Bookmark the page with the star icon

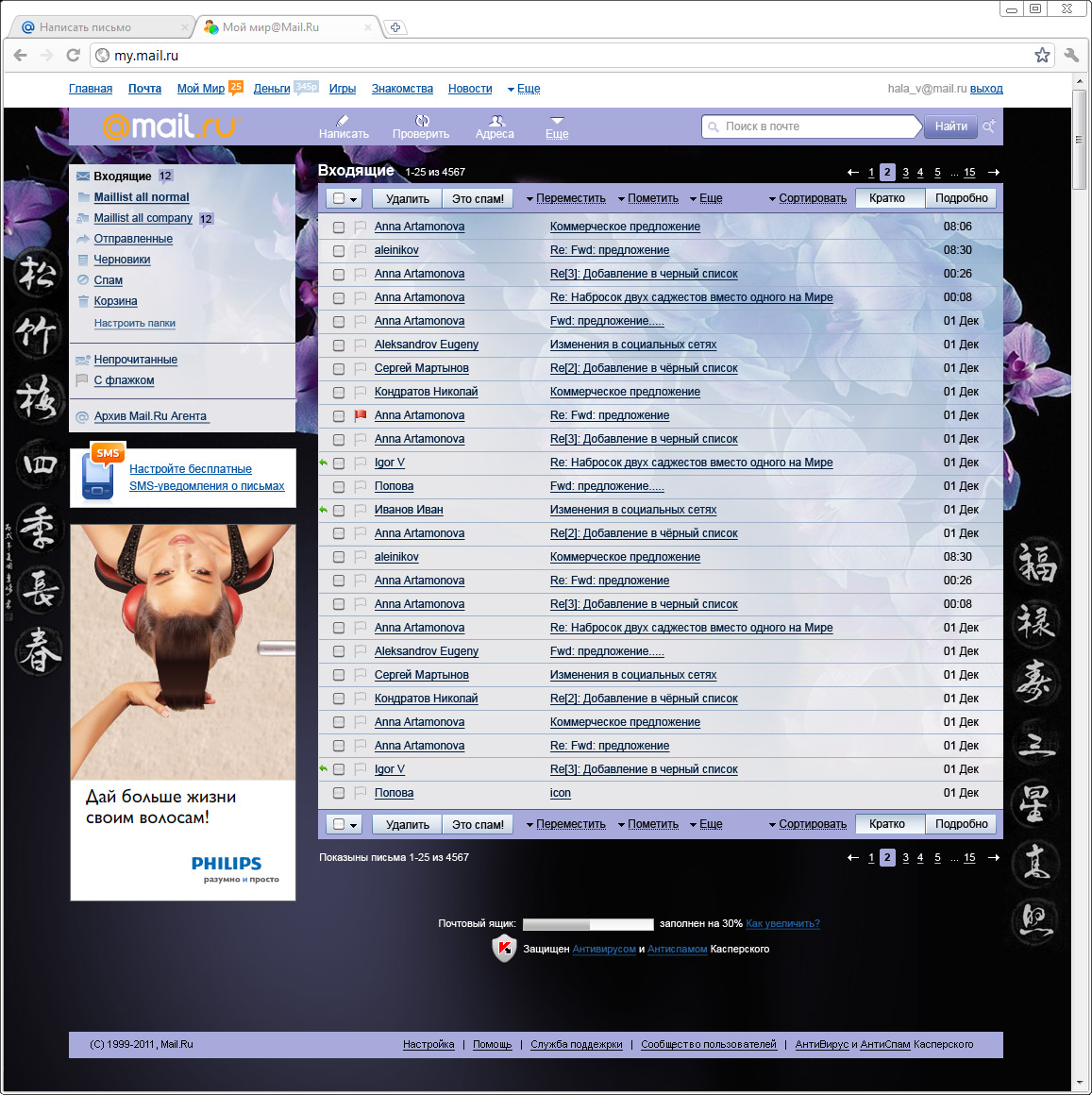click(x=1042, y=55)
